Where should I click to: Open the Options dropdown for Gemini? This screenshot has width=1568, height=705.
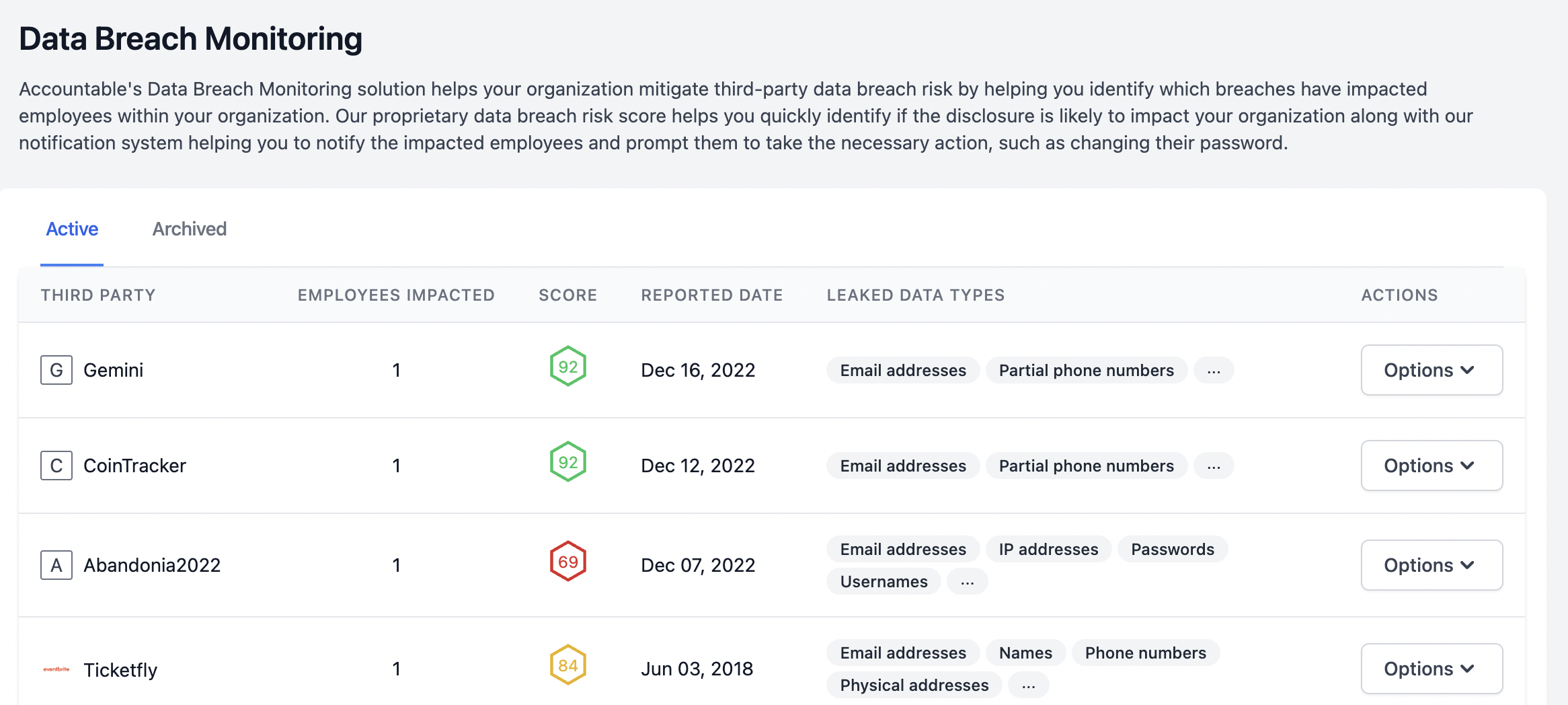pos(1432,370)
